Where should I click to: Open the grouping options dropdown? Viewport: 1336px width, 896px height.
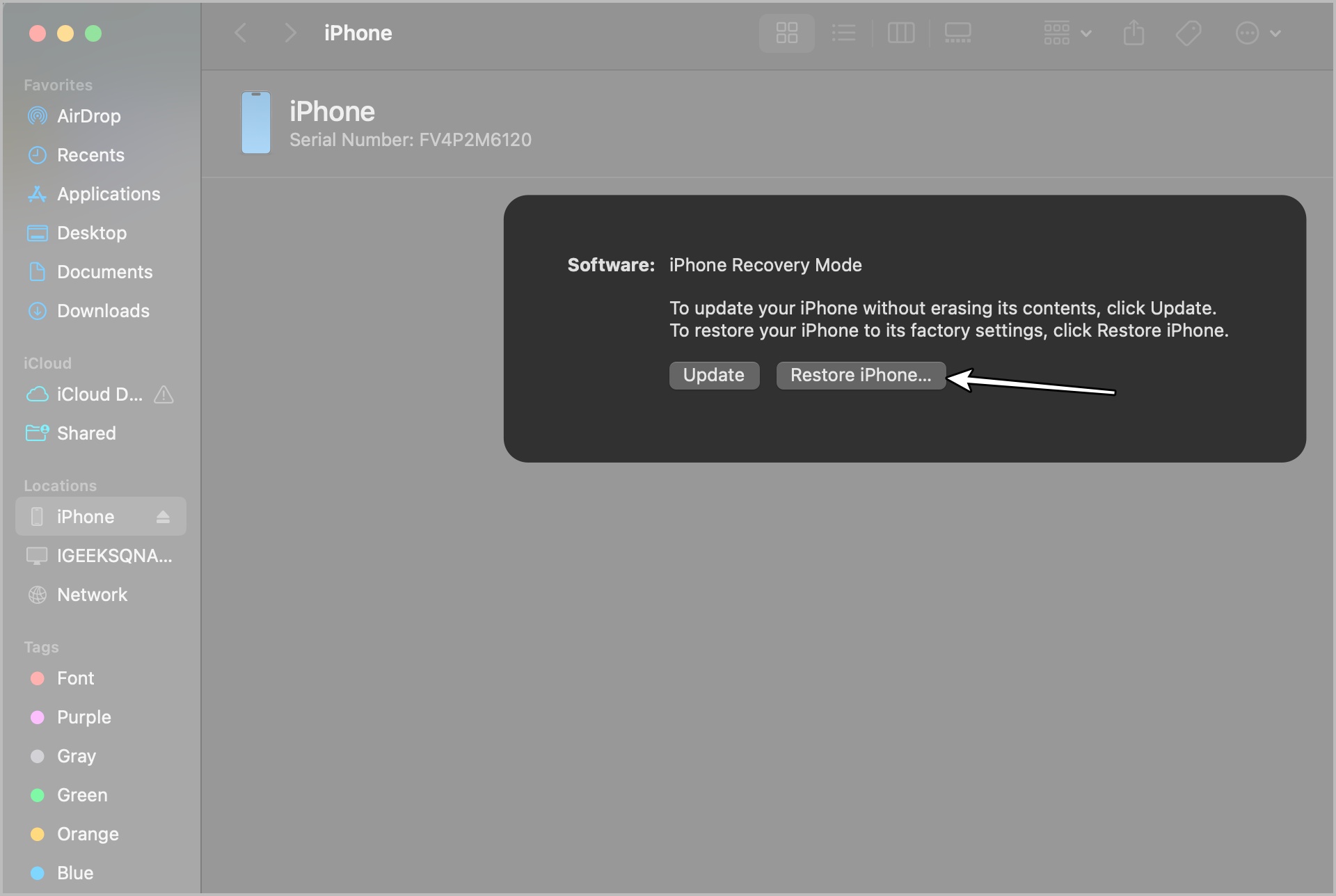pyautogui.click(x=1065, y=33)
